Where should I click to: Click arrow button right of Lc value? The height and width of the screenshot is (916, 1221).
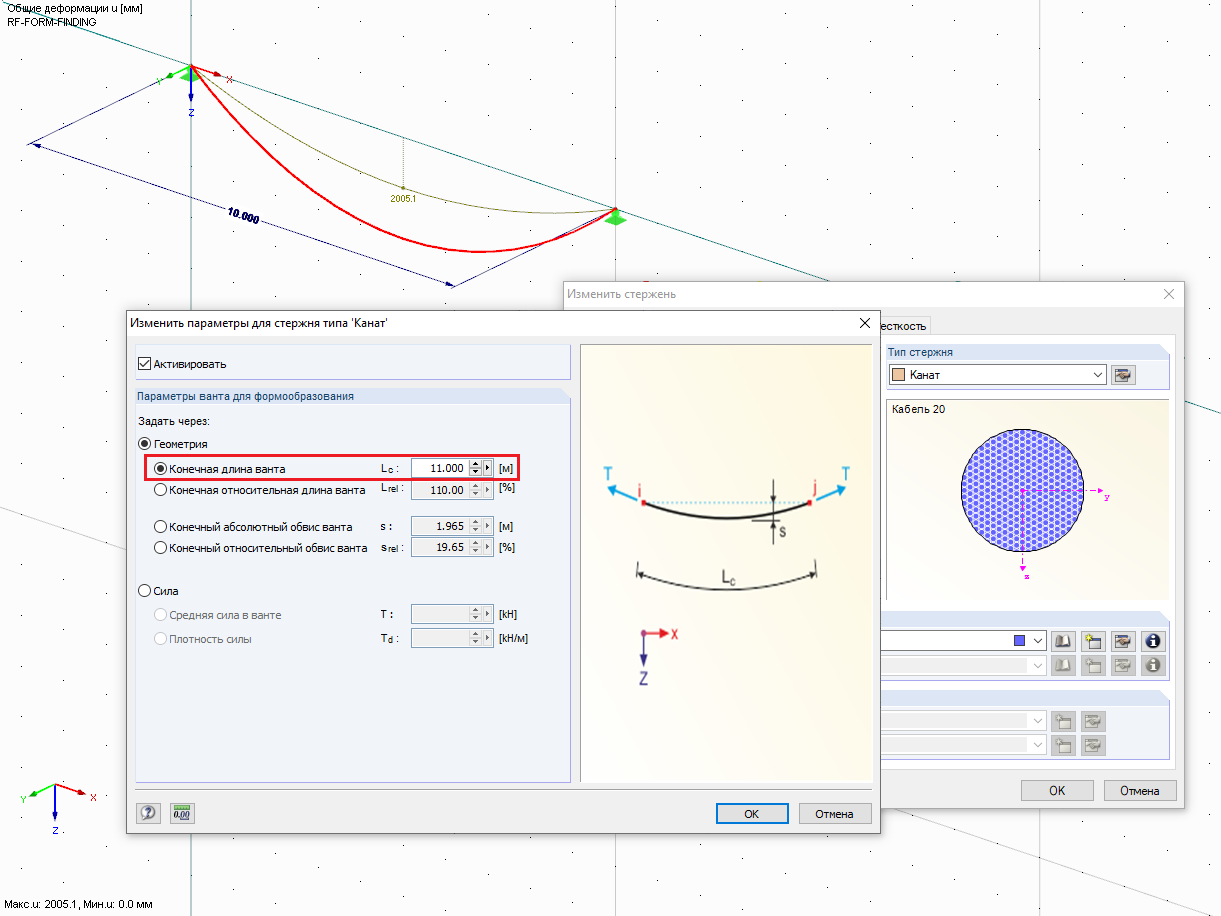point(488,468)
